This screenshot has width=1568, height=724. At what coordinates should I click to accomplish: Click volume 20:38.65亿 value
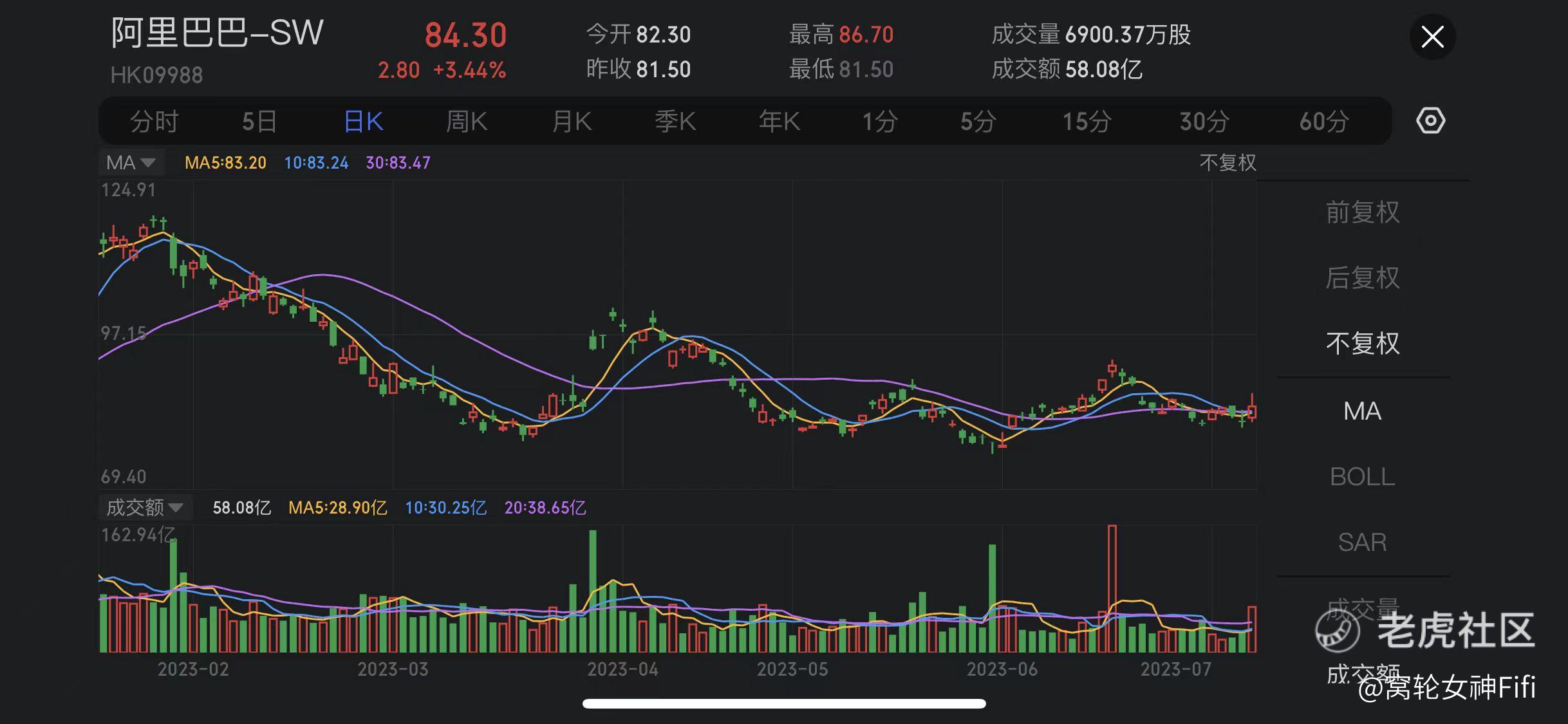[x=545, y=508]
